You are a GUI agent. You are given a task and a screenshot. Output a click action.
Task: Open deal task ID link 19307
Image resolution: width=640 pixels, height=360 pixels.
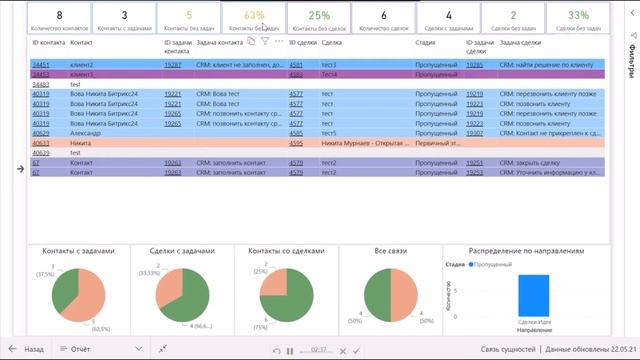475,133
